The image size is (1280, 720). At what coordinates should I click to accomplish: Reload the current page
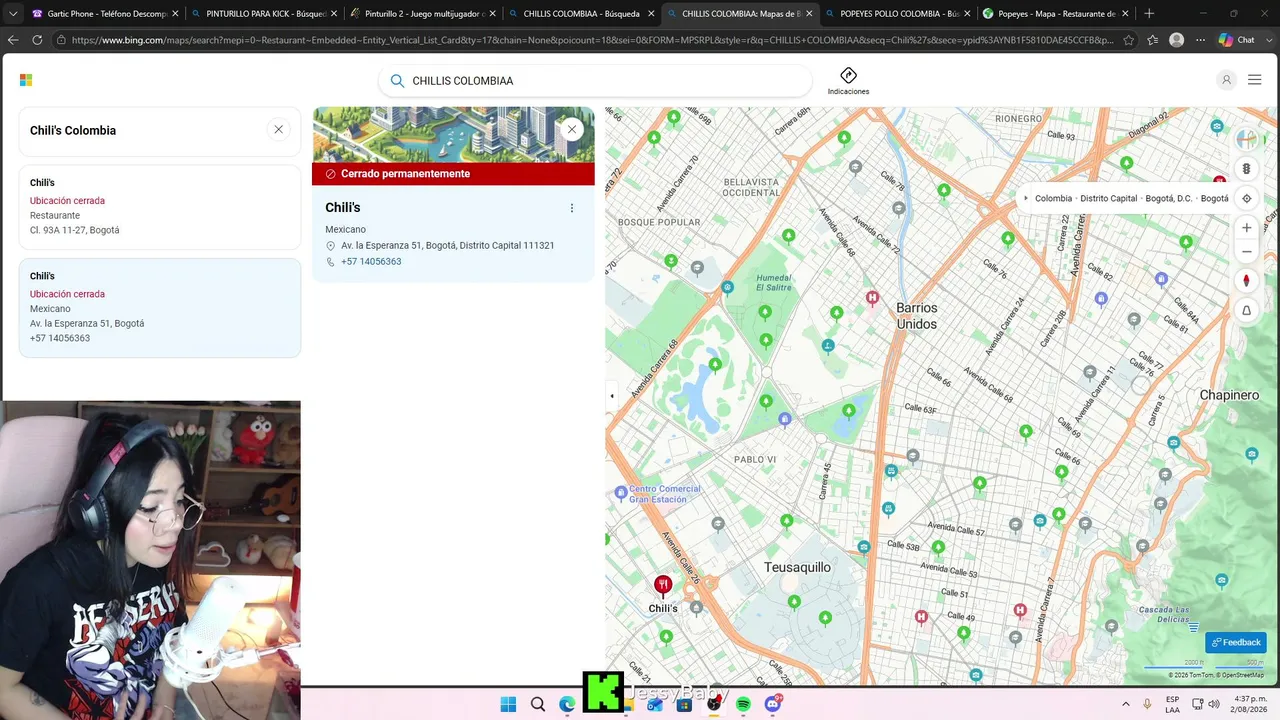point(37,40)
